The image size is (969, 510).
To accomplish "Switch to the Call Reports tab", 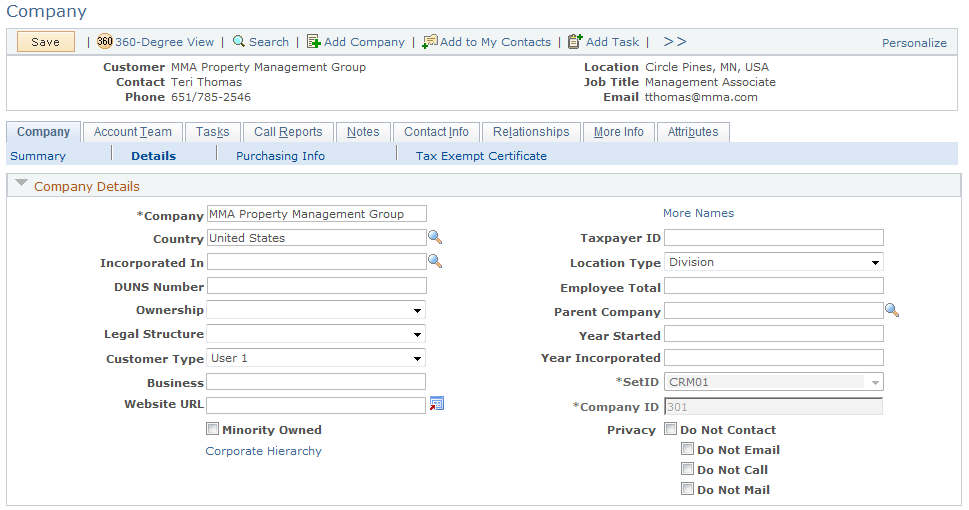I will (x=288, y=132).
